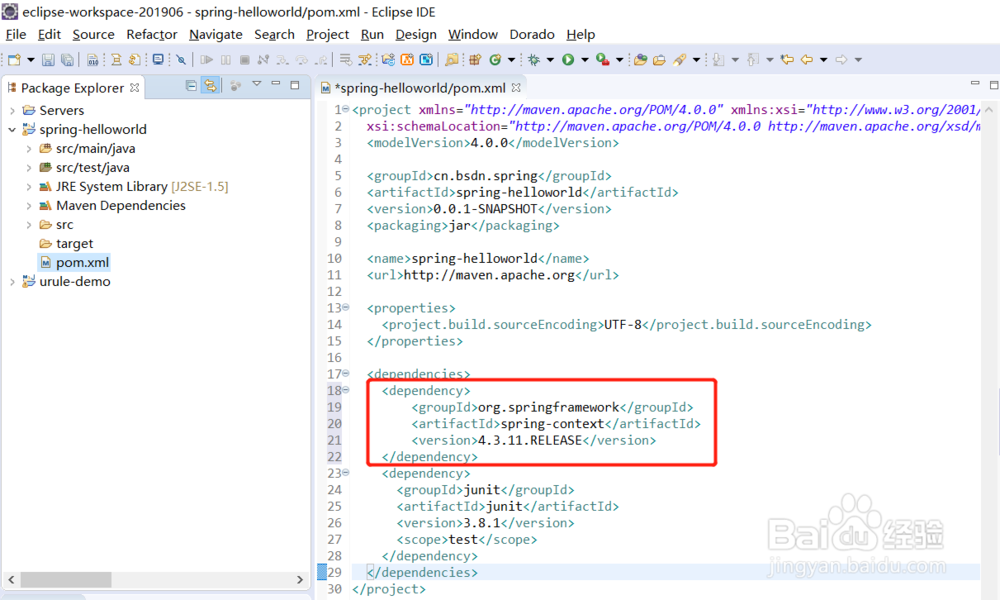Fold the project element at line 1

coord(346,109)
